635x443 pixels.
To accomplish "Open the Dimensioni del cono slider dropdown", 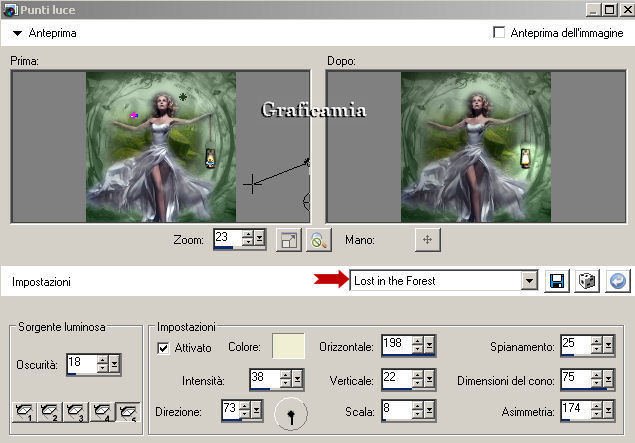I will [x=608, y=379].
